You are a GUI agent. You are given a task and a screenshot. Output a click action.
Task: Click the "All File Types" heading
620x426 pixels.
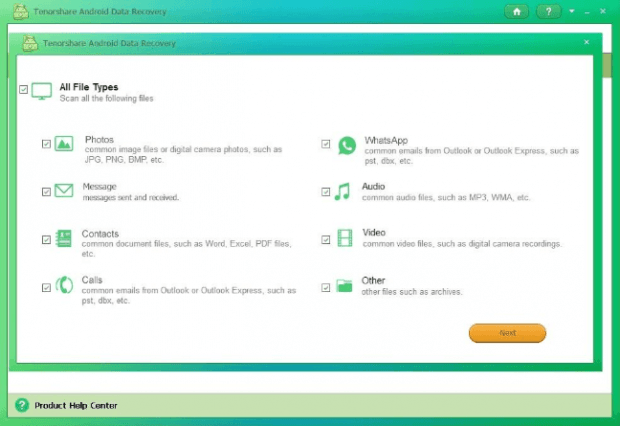(89, 87)
